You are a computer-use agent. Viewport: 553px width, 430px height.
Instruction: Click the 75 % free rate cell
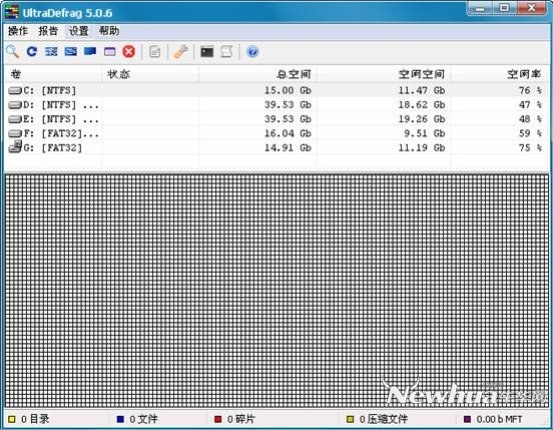530,148
